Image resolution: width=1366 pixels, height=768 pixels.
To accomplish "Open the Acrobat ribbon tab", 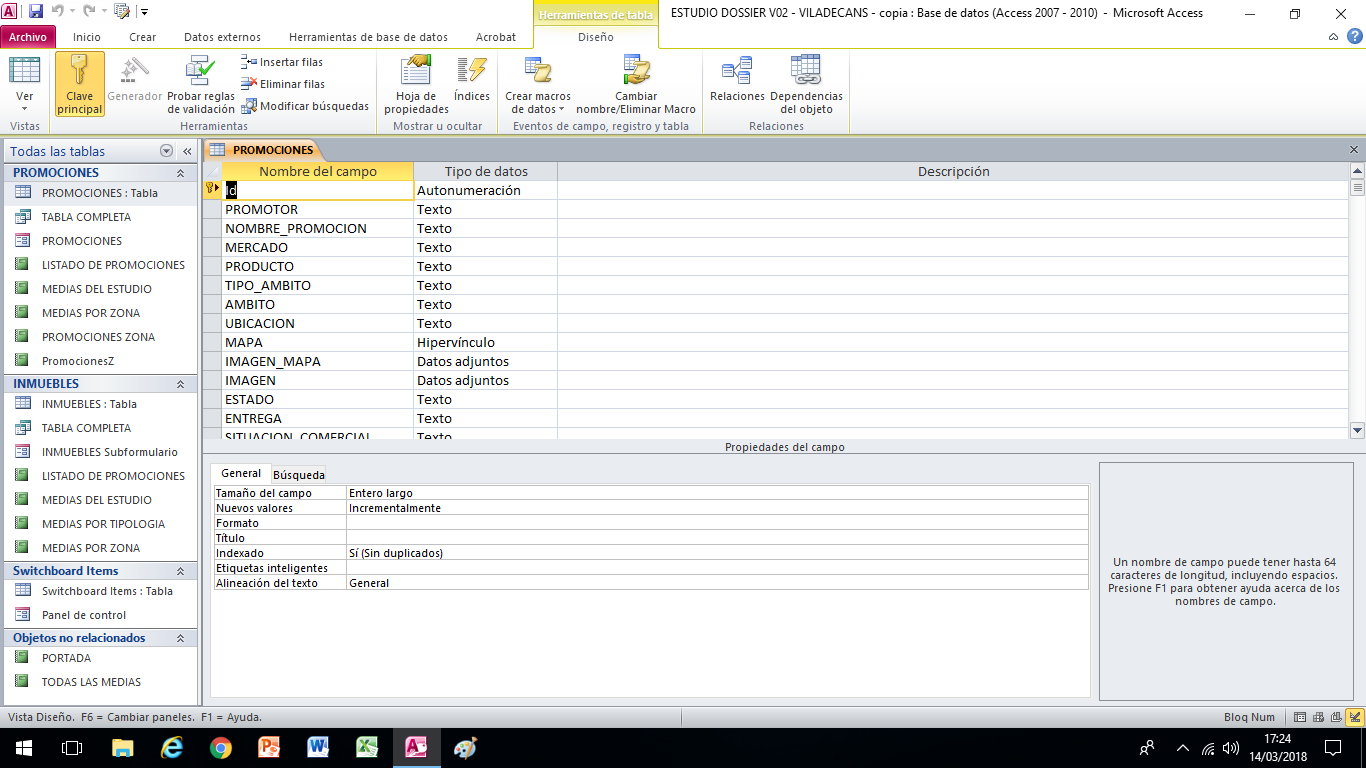I will click(496, 37).
